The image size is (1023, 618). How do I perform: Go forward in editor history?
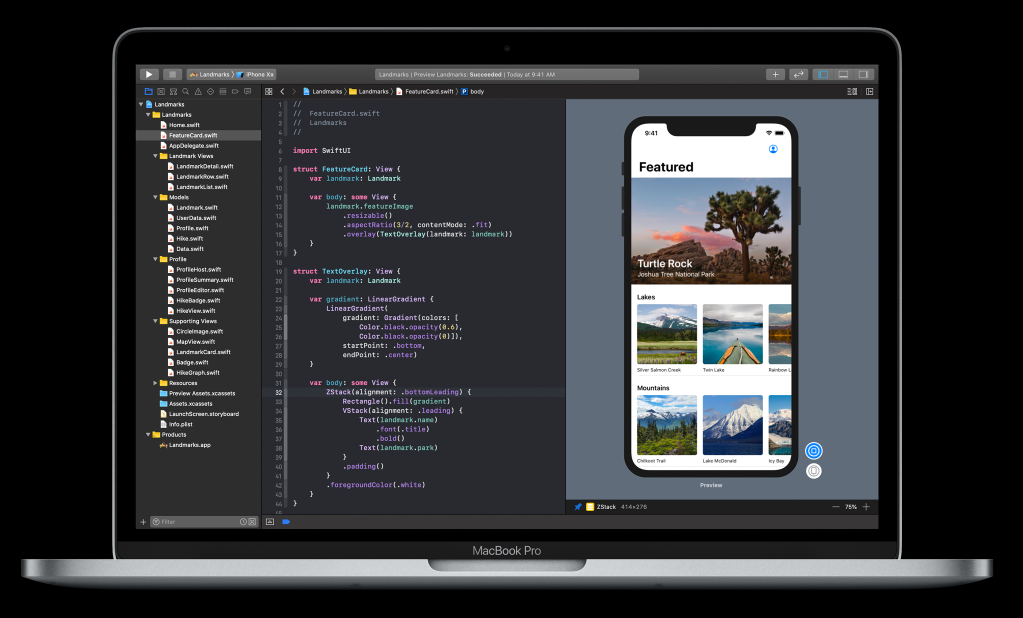(x=294, y=91)
